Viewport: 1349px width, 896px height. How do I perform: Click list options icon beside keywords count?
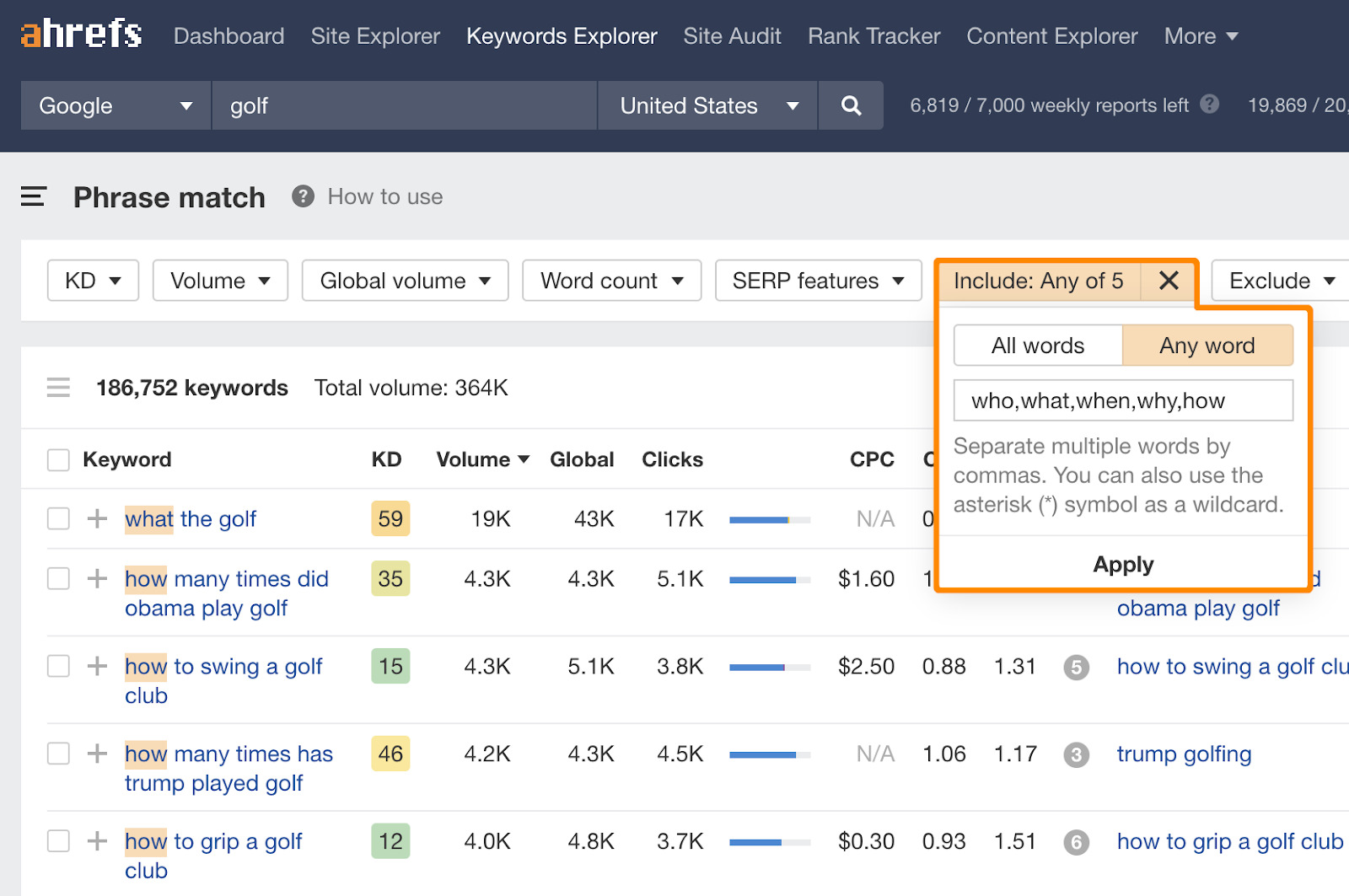[x=58, y=388]
